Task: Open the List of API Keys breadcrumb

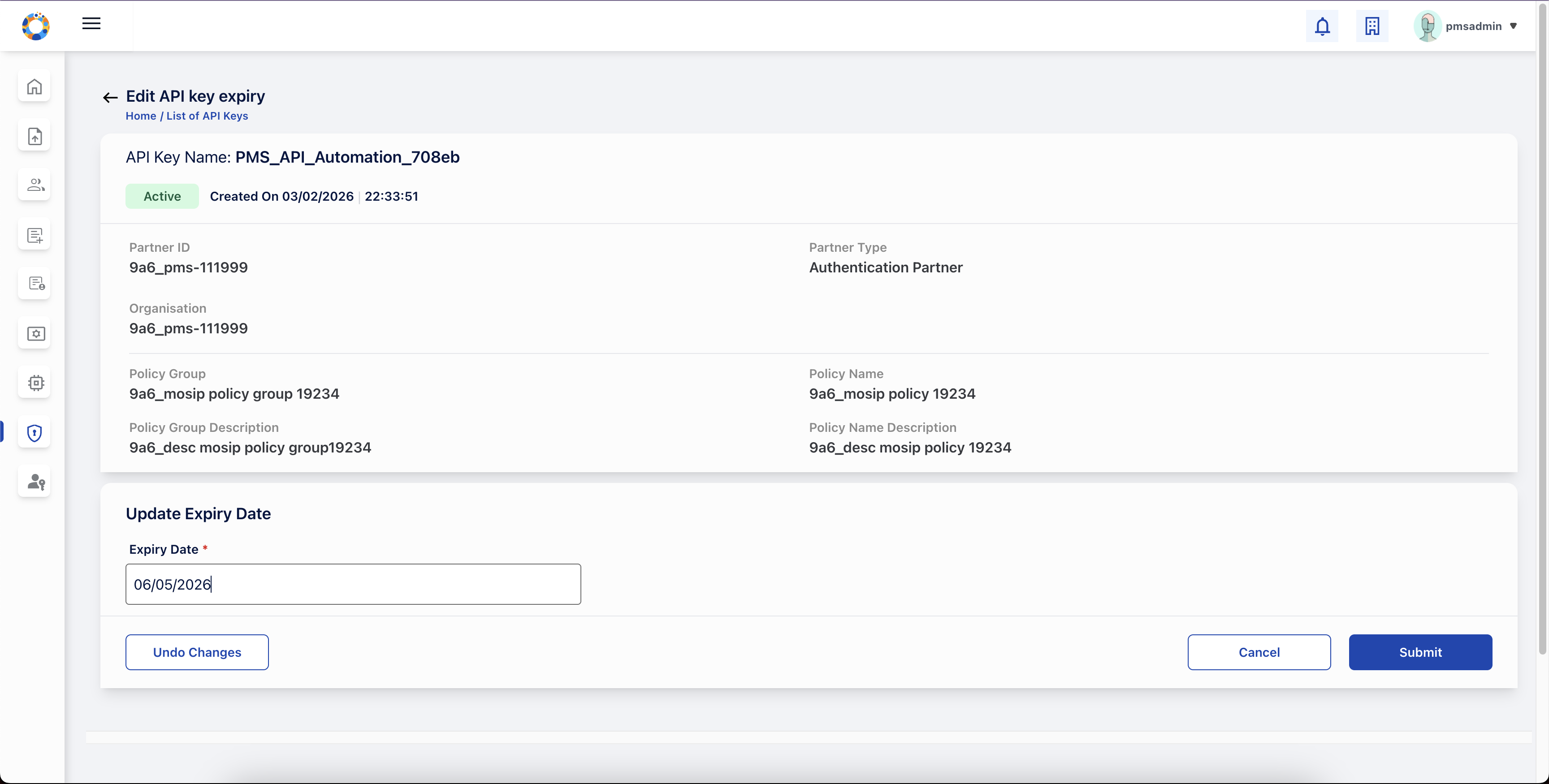Action: click(207, 116)
